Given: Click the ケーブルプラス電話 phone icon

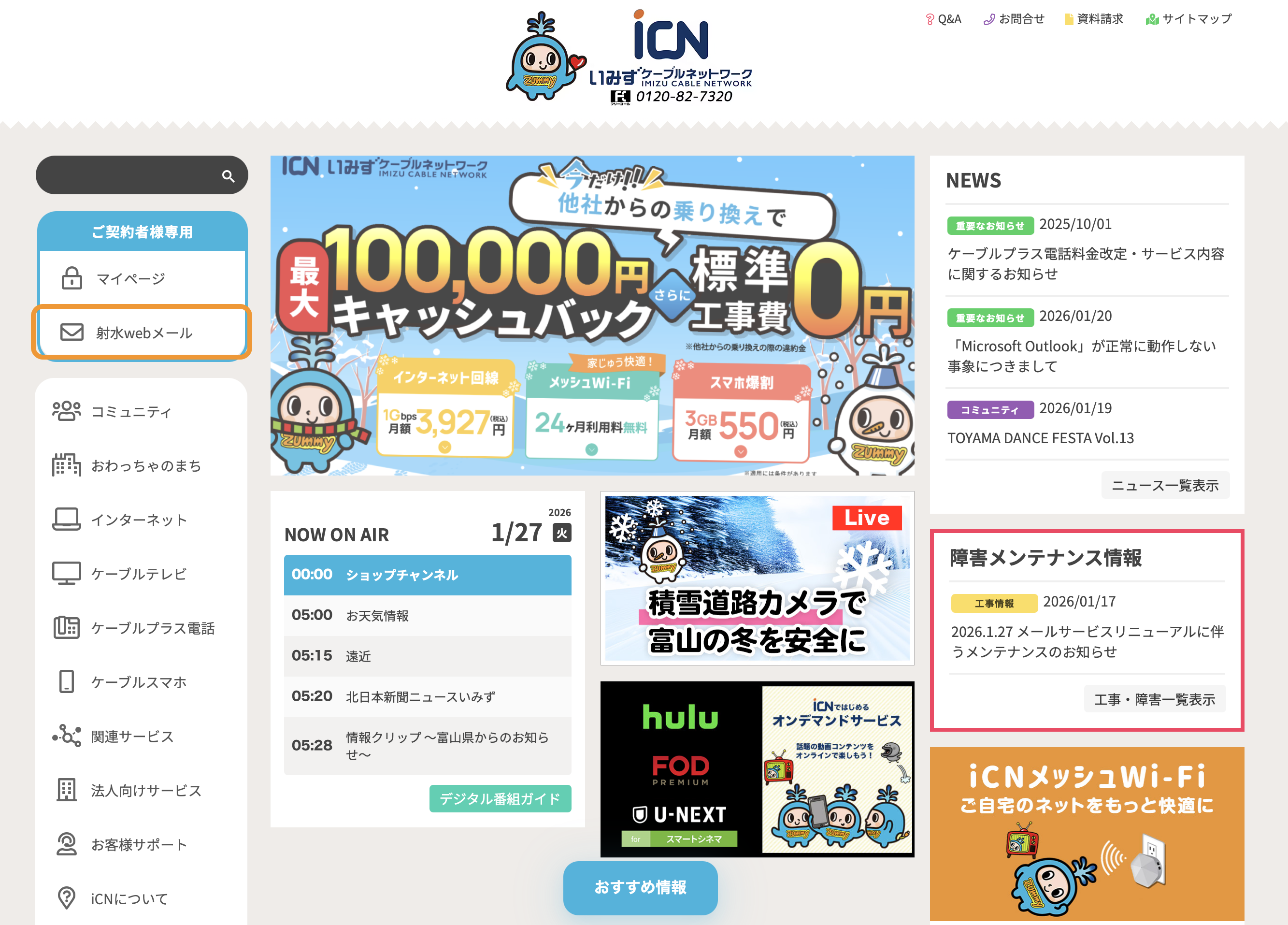Looking at the screenshot, I should click(x=67, y=627).
